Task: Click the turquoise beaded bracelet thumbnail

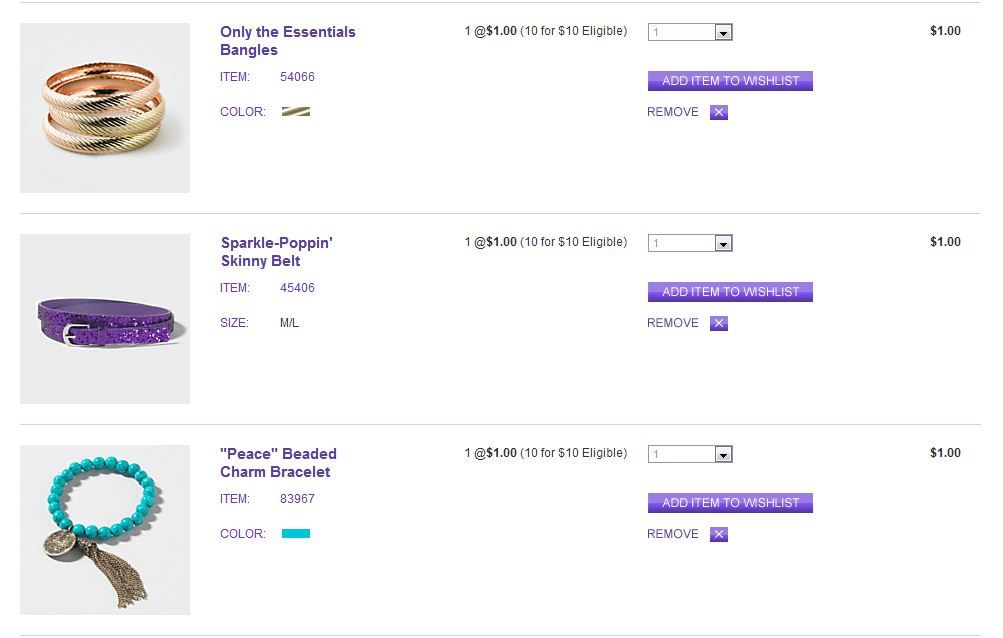Action: (x=105, y=530)
